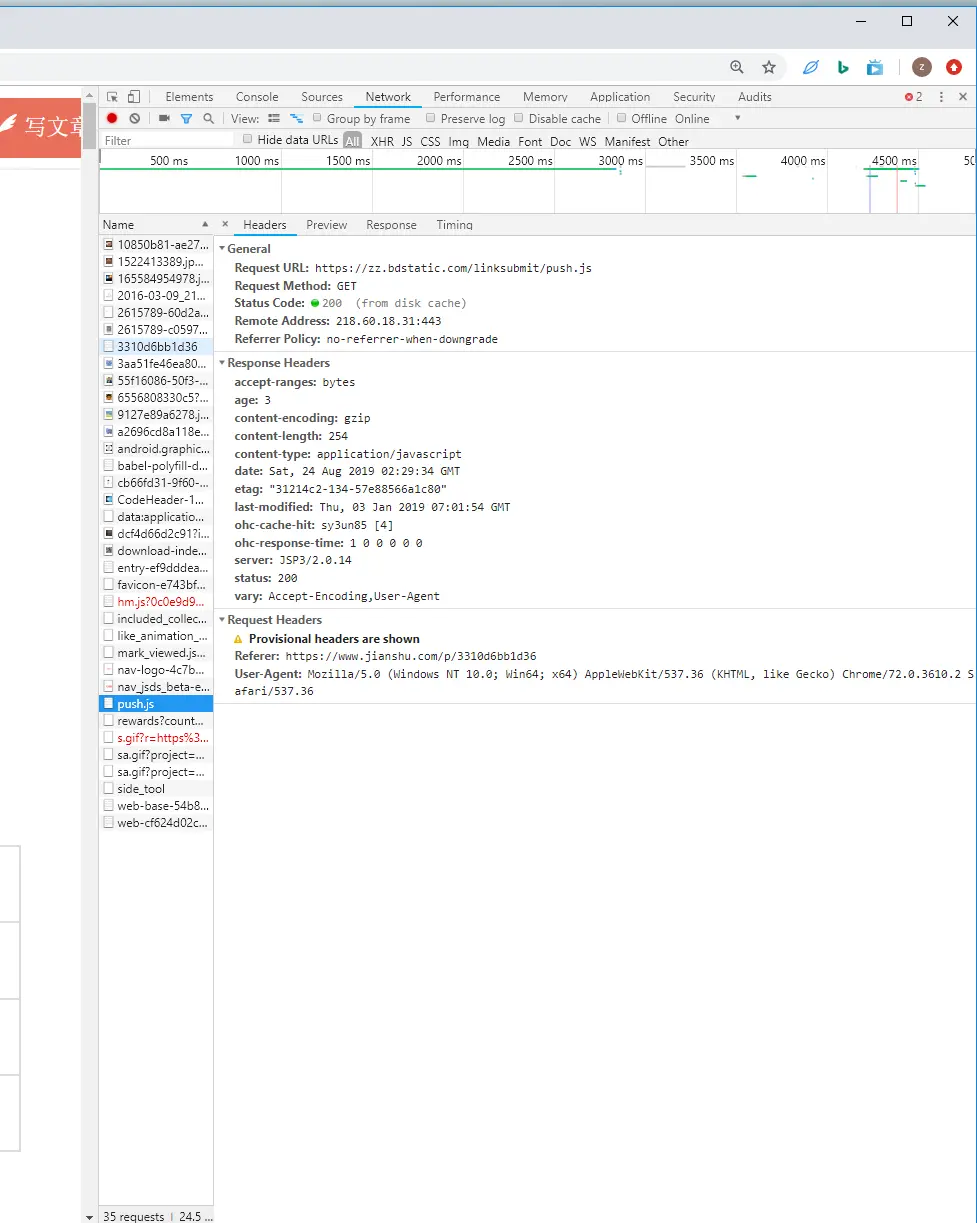Select large request rows view icon
Screen dimensions: 977x1223
click(x=274, y=118)
